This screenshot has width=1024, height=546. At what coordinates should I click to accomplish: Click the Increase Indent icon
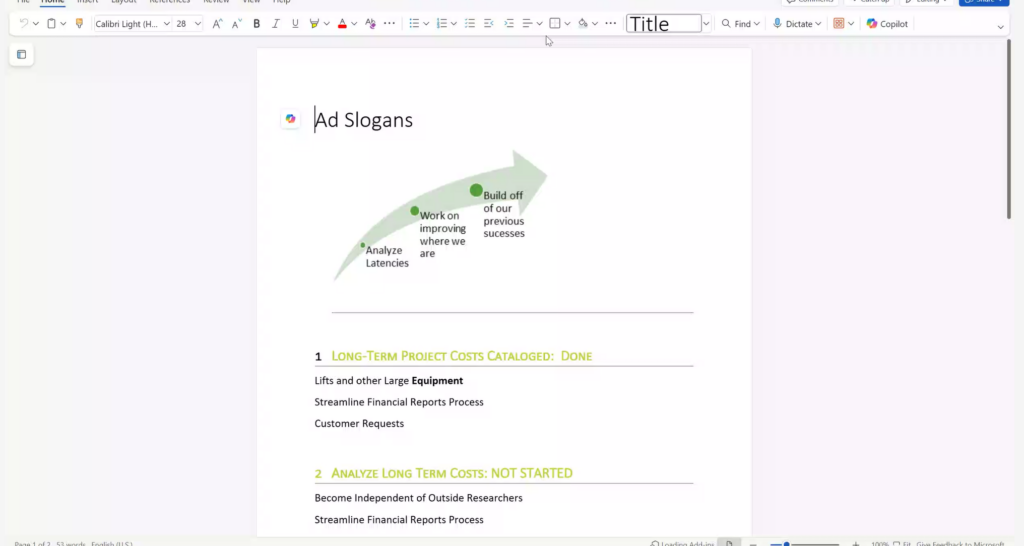(509, 24)
